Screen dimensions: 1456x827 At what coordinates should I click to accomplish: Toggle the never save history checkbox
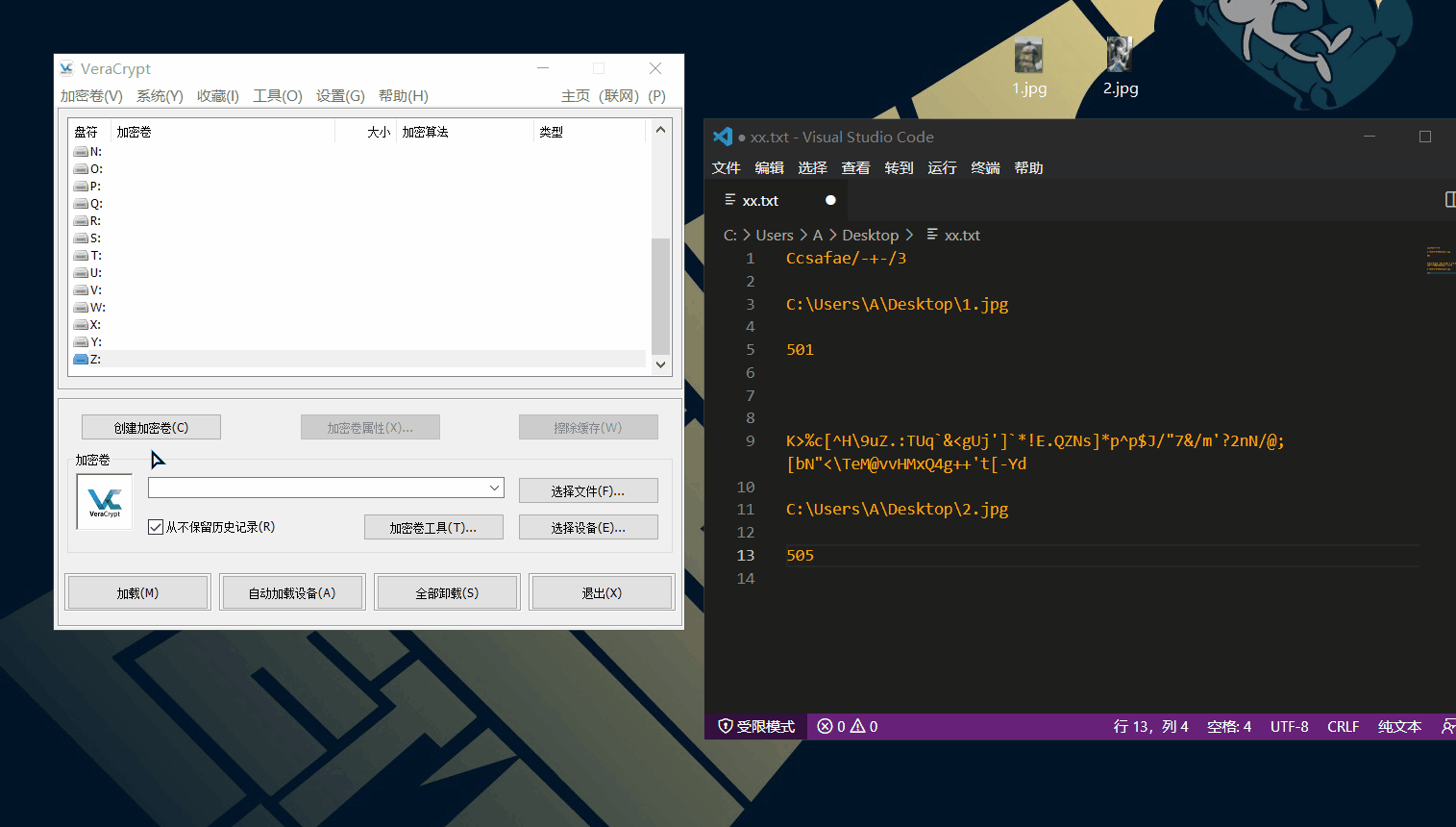pyautogui.click(x=156, y=527)
